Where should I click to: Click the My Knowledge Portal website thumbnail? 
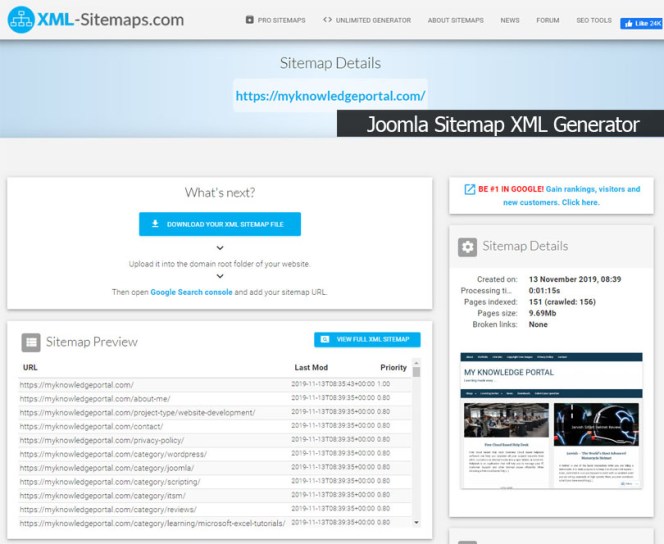(x=551, y=420)
